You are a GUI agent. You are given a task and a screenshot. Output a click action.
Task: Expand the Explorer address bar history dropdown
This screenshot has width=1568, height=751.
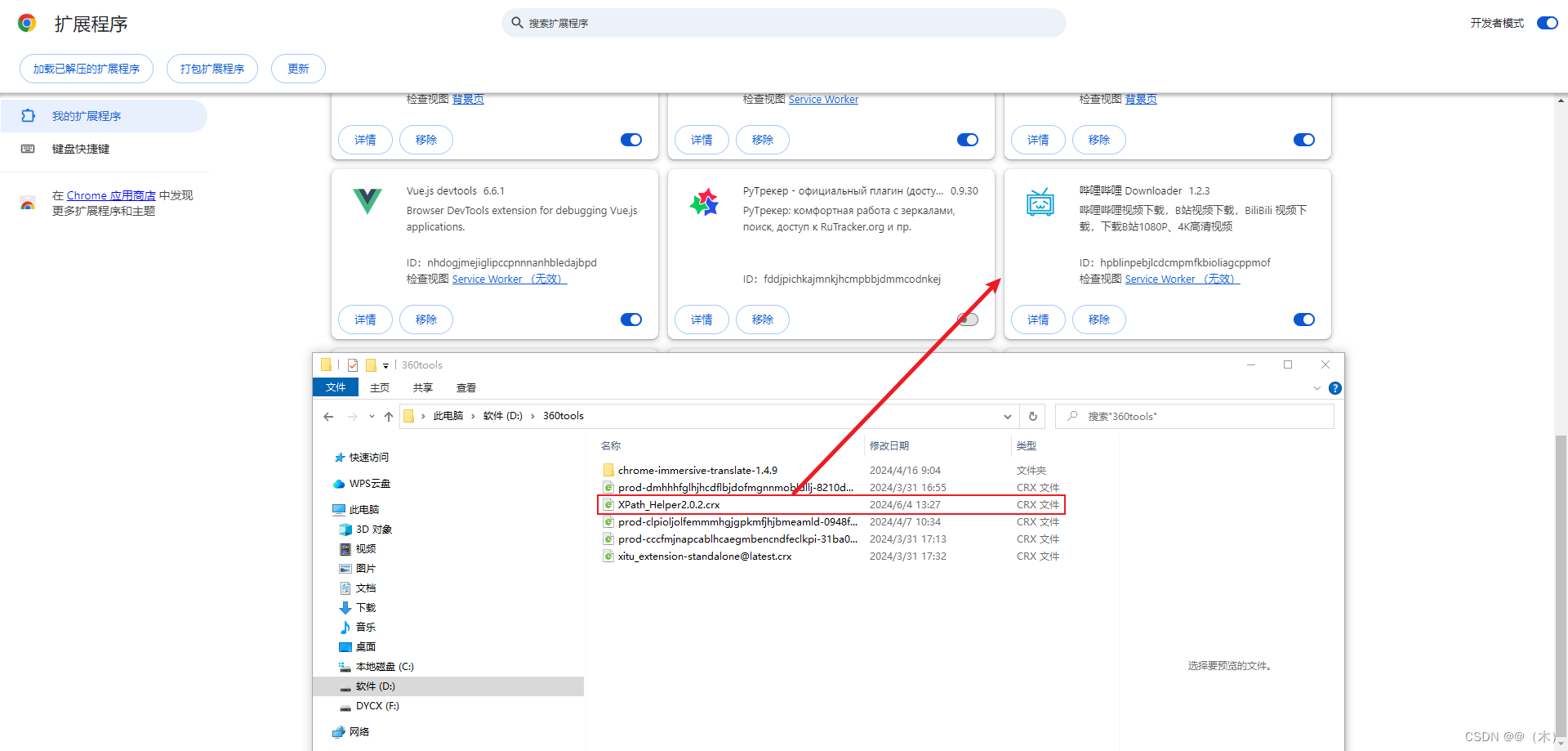[x=1008, y=417]
